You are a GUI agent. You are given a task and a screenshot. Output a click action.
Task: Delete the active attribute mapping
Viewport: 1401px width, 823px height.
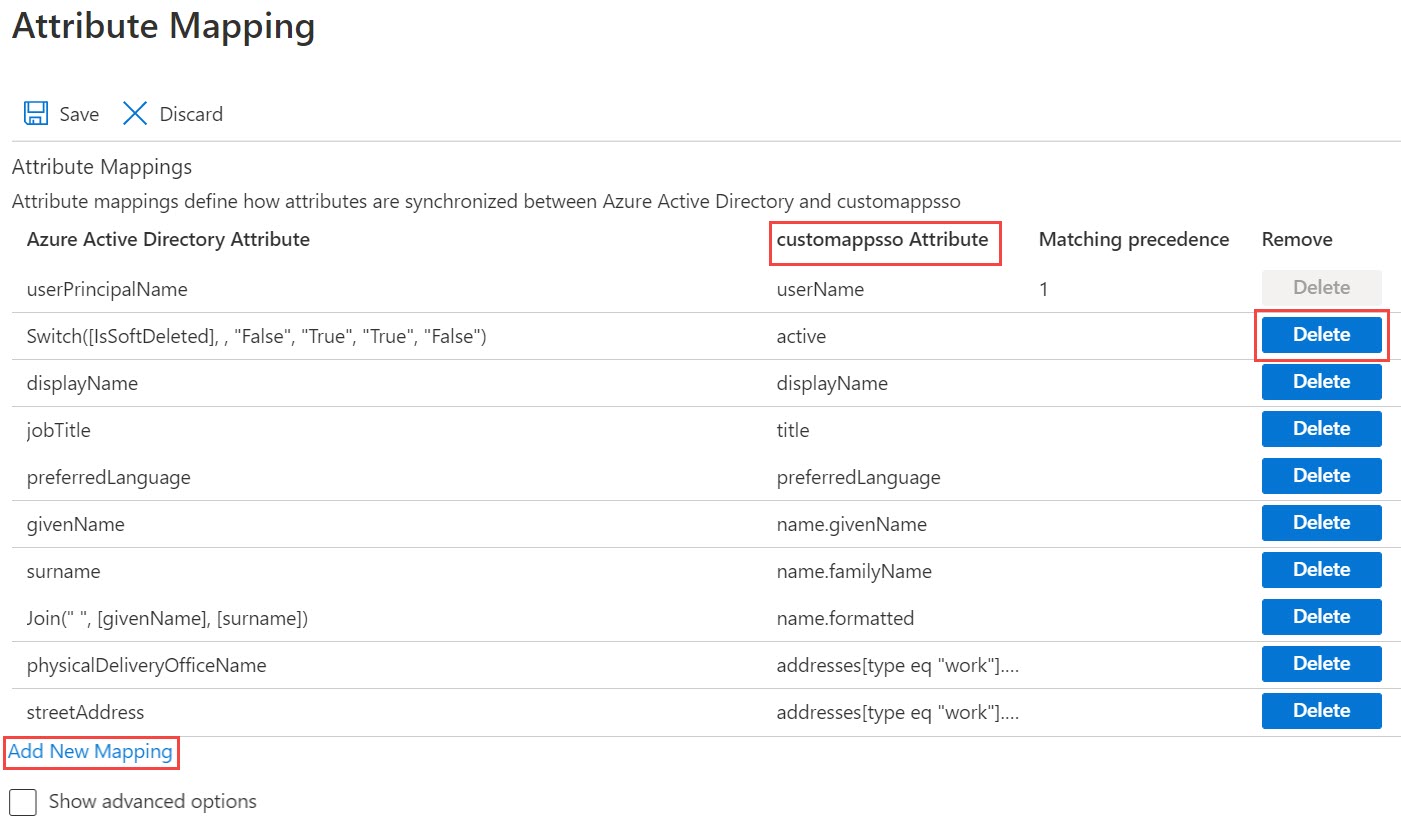point(1321,335)
